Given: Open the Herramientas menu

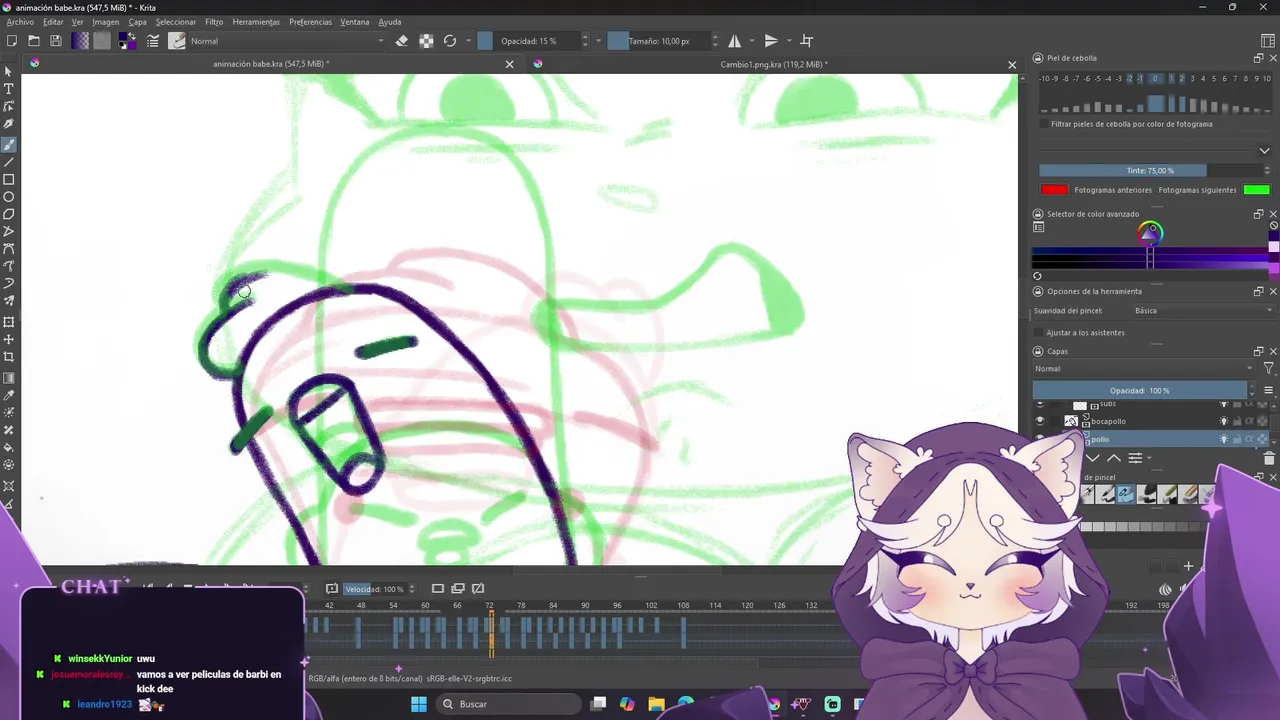Looking at the screenshot, I should click(256, 22).
